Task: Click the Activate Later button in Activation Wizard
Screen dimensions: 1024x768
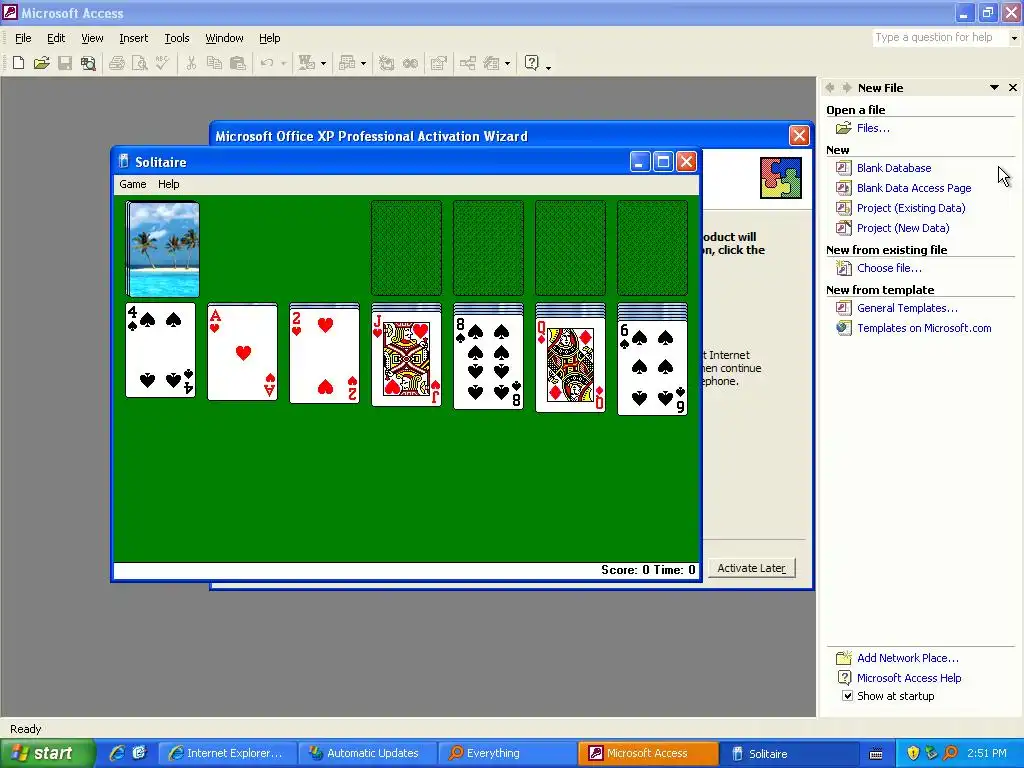Action: click(x=751, y=568)
